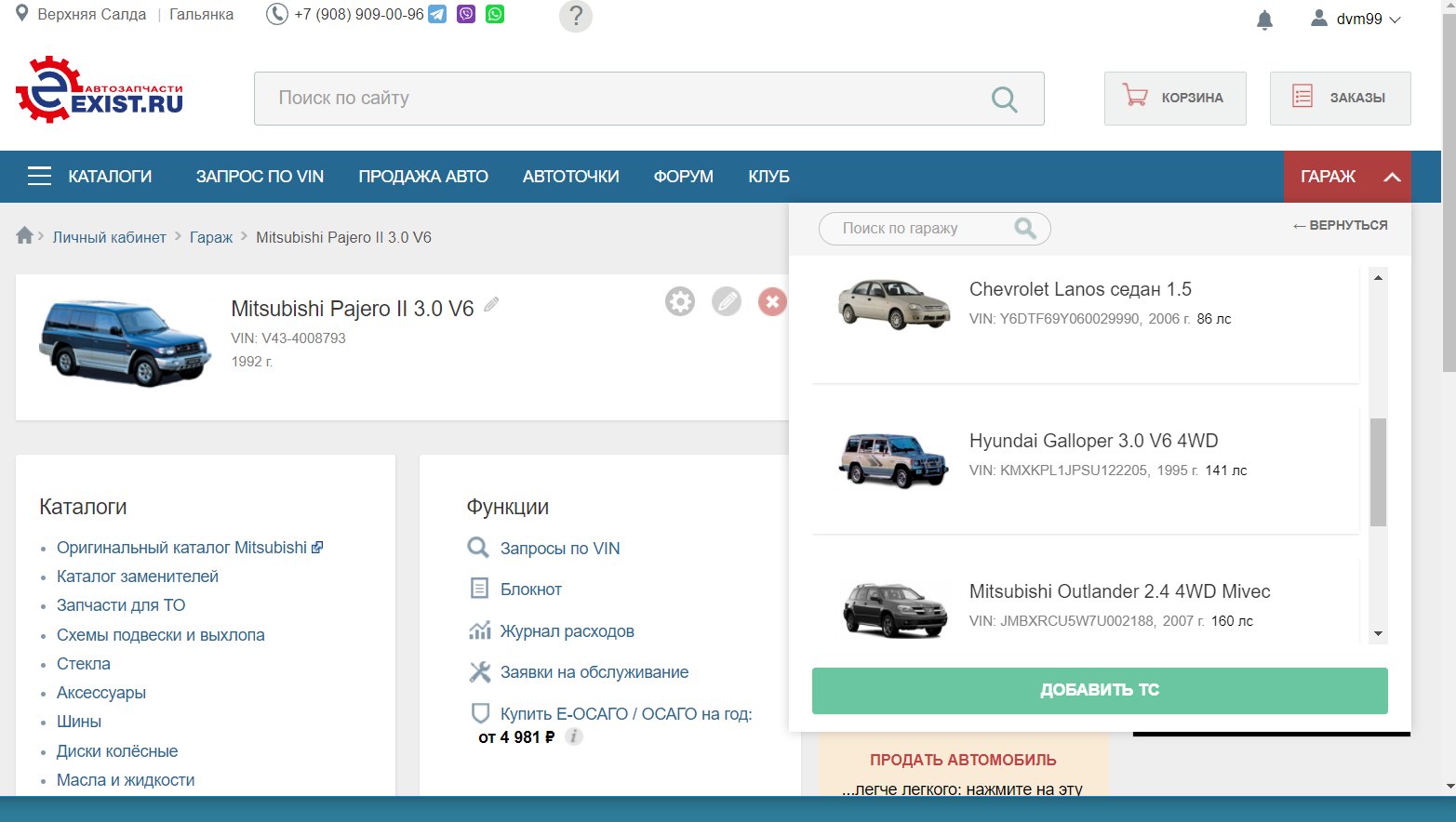
Task: Open the Viber contact icon
Action: [466, 15]
